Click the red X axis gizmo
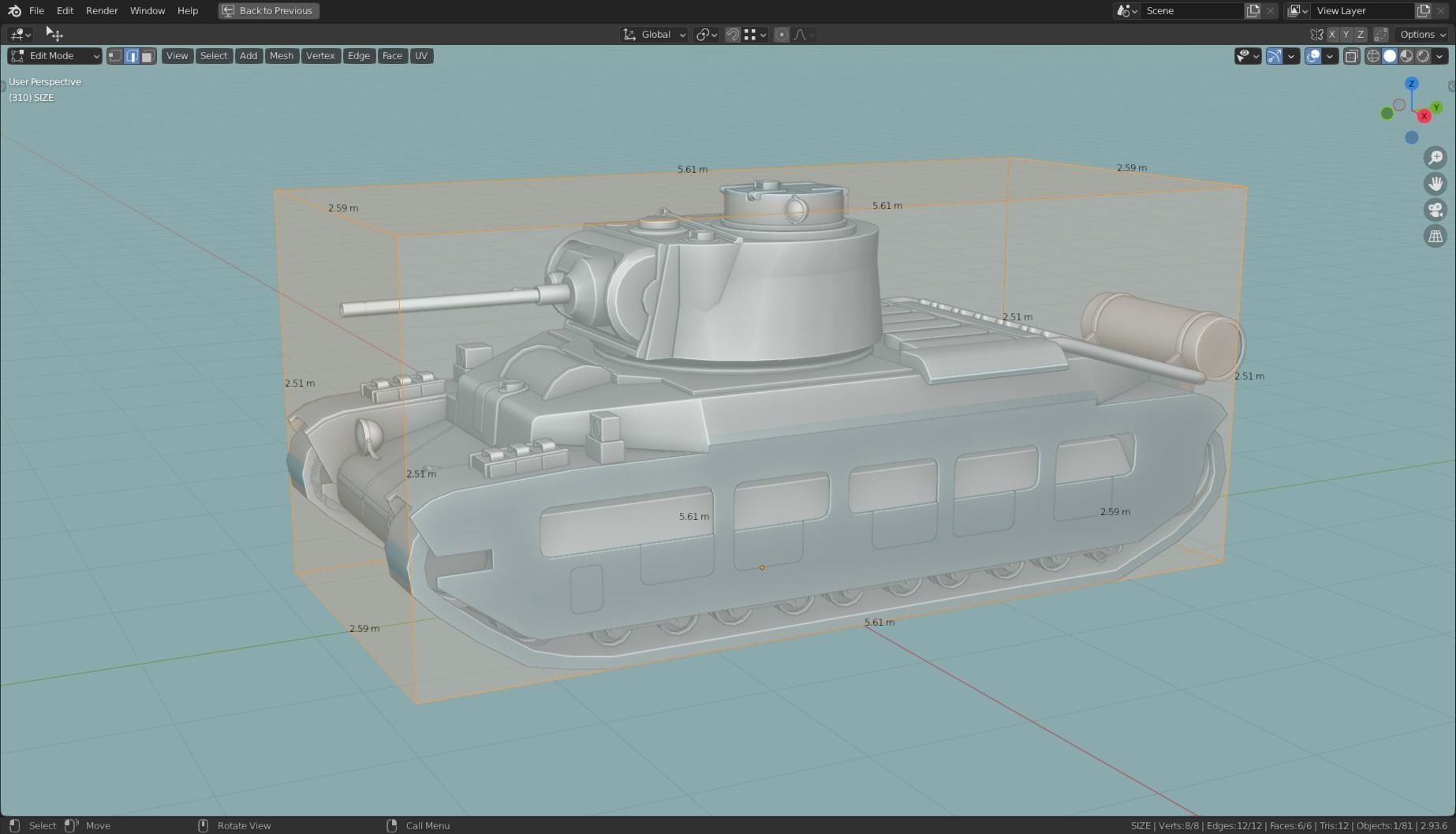Image resolution: width=1456 pixels, height=834 pixels. pyautogui.click(x=1424, y=116)
